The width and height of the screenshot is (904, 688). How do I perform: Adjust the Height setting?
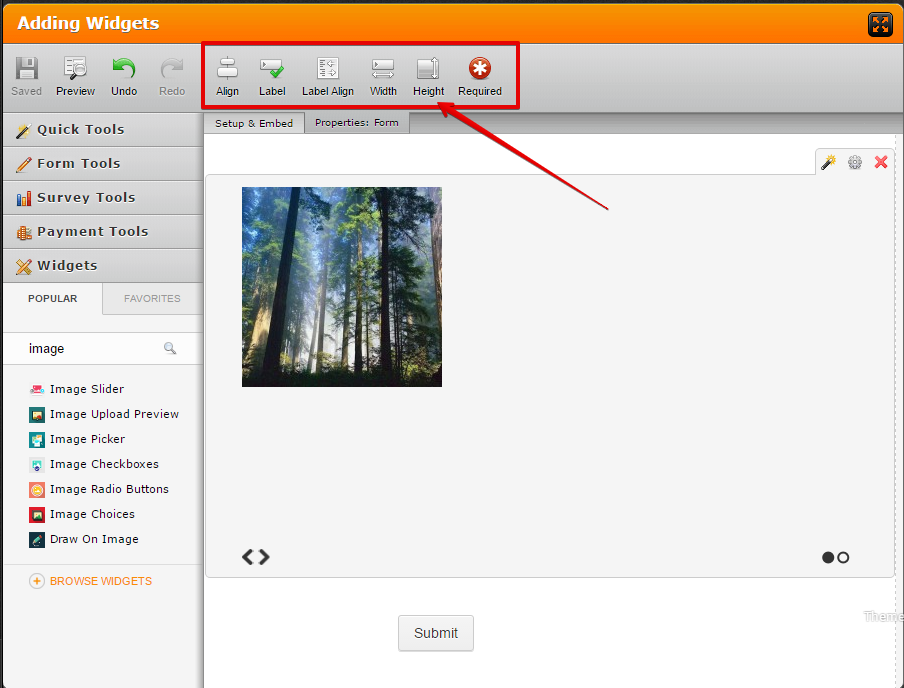pyautogui.click(x=428, y=77)
